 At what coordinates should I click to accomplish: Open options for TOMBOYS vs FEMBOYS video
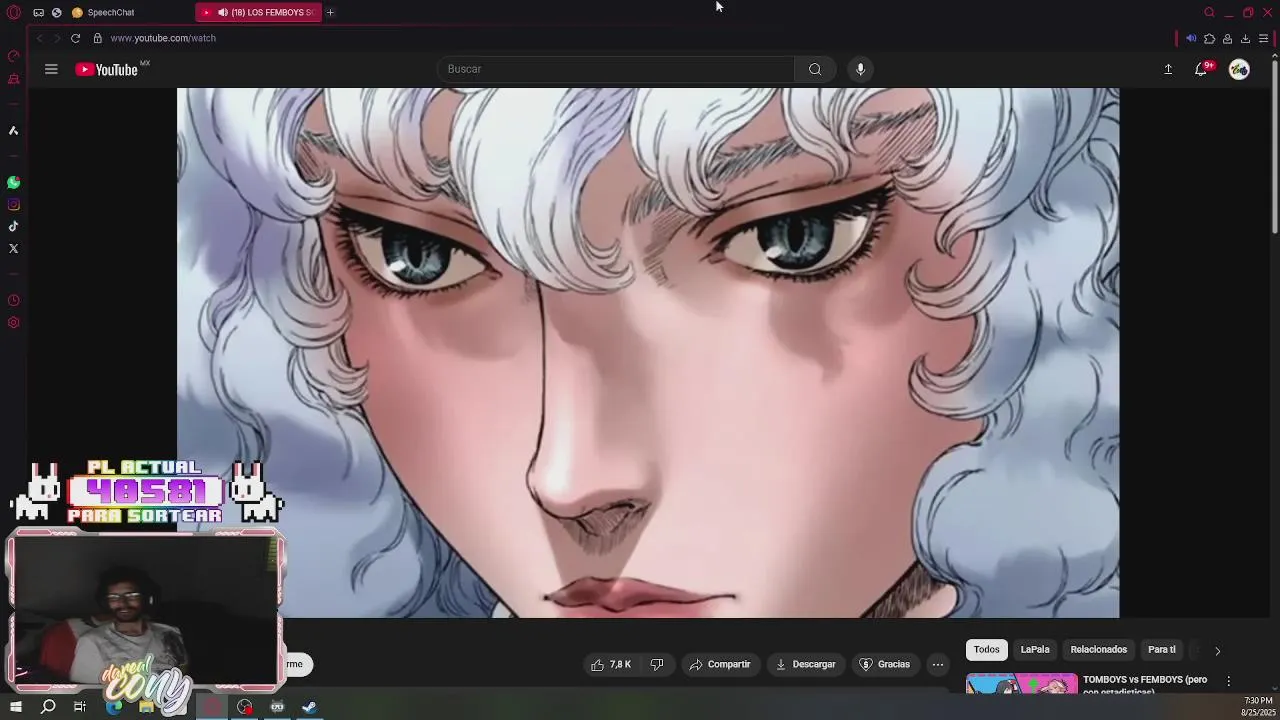[1229, 682]
